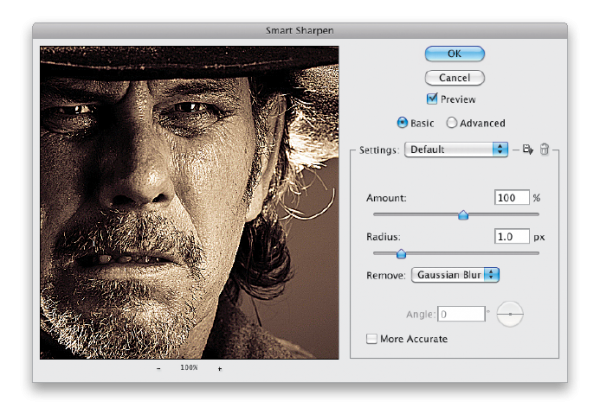Click the save settings copy icon
Viewport: 600px width, 408px height.
tap(528, 149)
